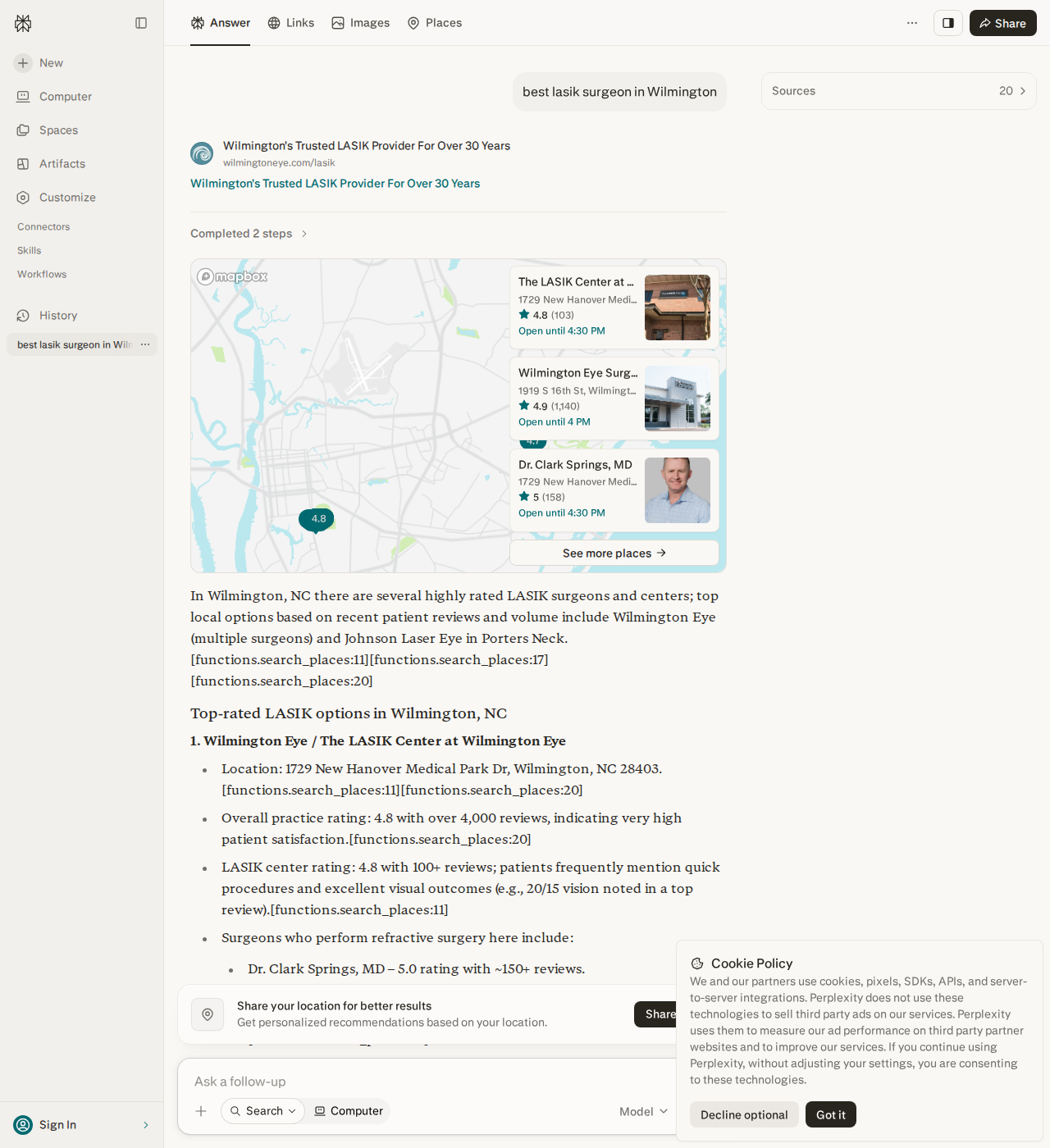The width and height of the screenshot is (1050, 1148).
Task: Click Dr. Clark Springs photo thumbnail
Action: point(678,490)
